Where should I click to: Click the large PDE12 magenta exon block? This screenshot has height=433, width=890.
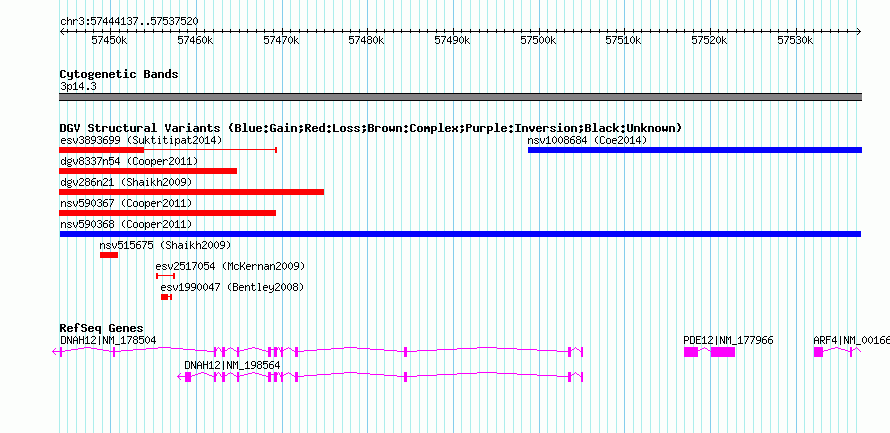pyautogui.click(x=723, y=352)
